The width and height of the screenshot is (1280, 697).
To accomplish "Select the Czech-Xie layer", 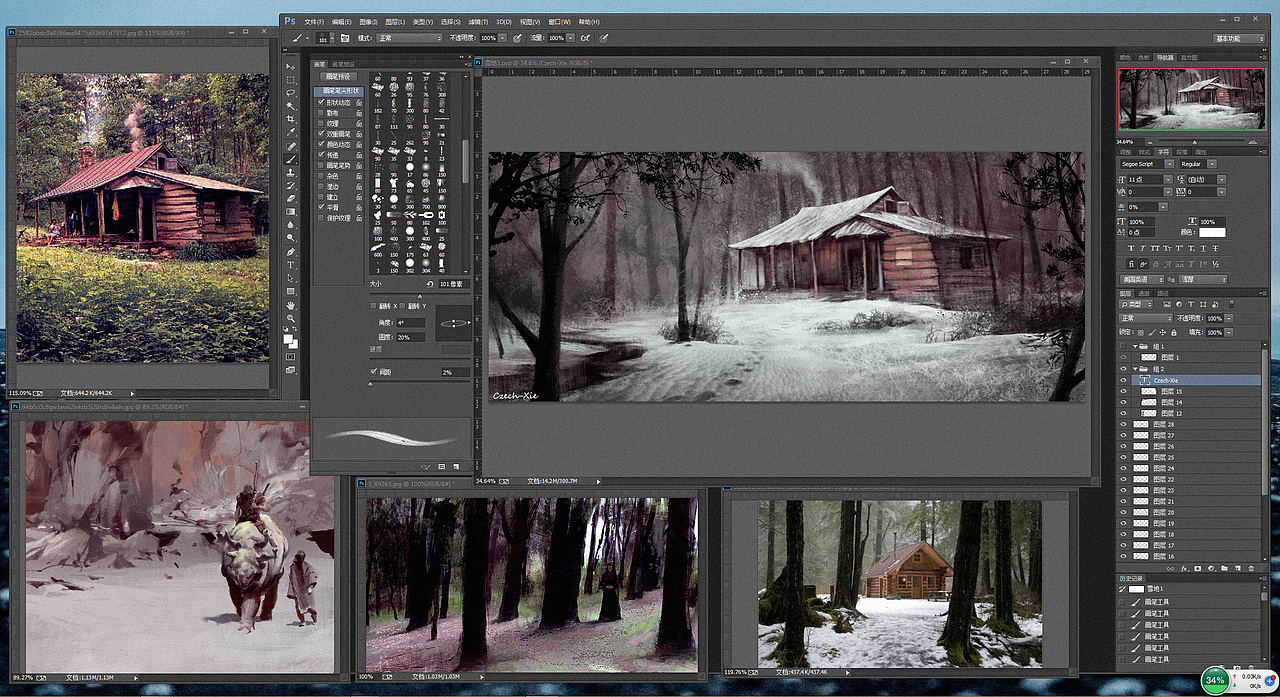I will 1196,380.
